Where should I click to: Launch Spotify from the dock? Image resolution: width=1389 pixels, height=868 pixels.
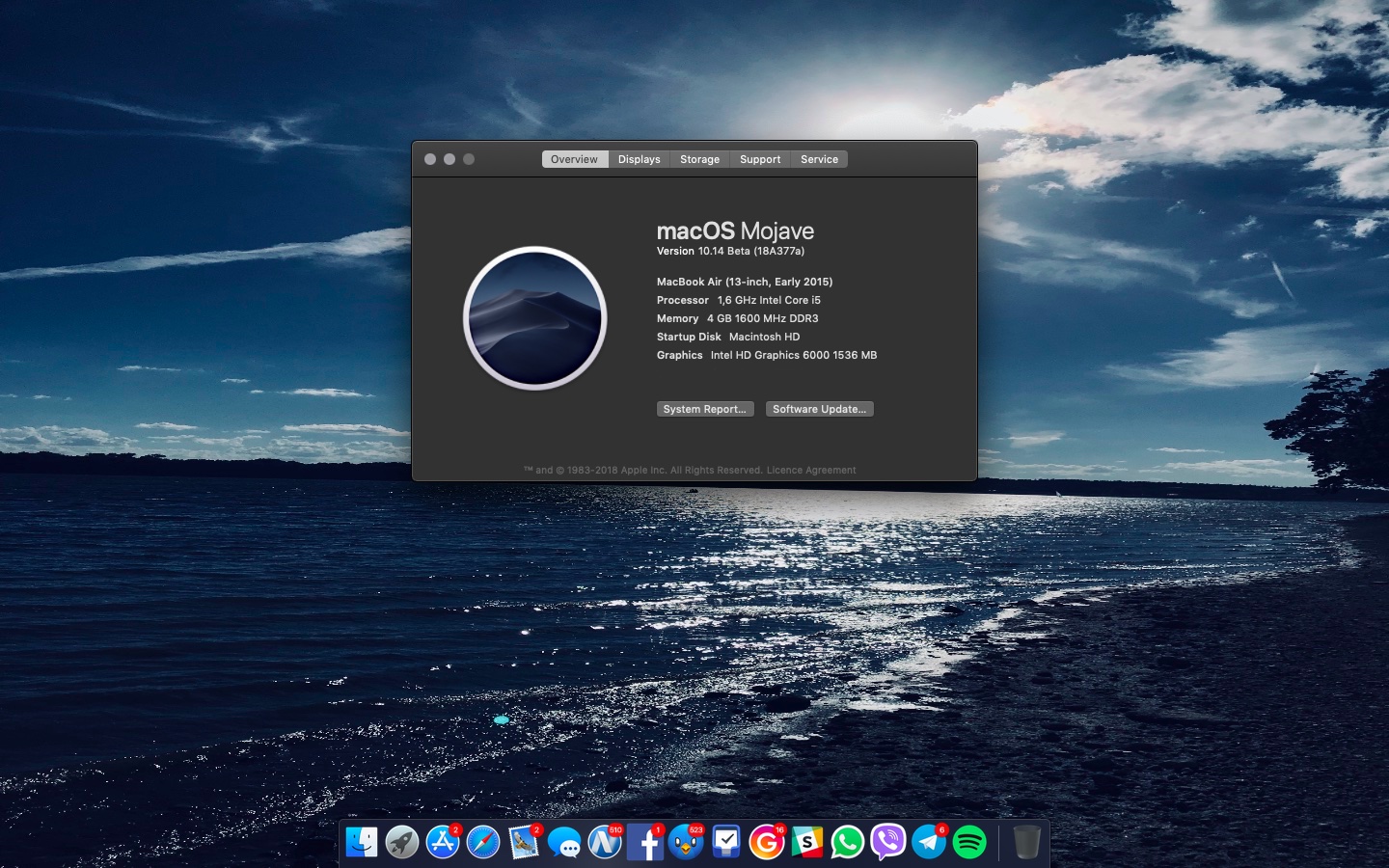click(x=969, y=842)
